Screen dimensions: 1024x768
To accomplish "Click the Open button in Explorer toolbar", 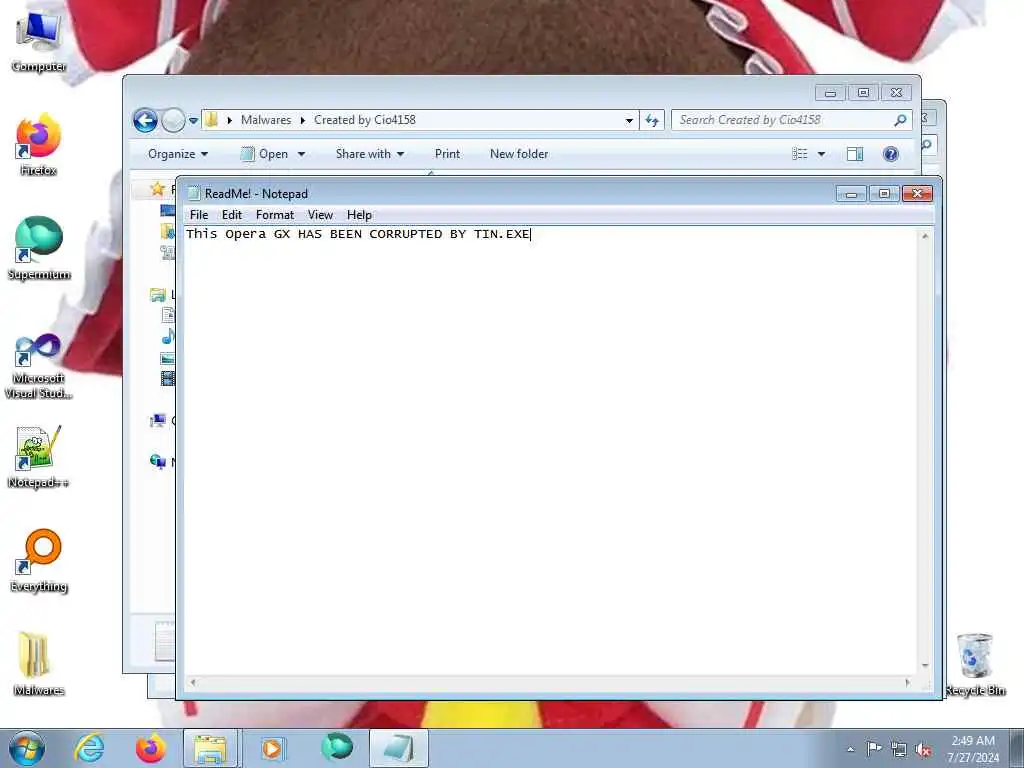I will 264,154.
